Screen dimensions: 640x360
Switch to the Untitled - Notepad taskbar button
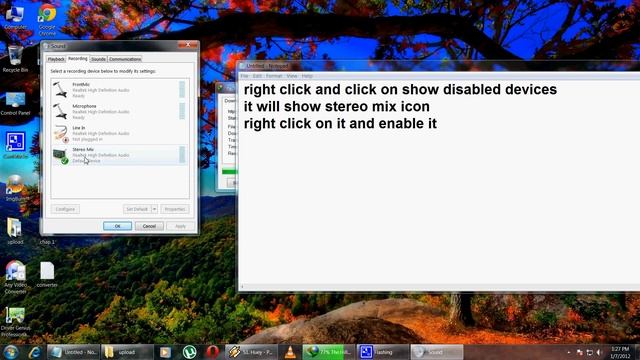tap(73, 352)
